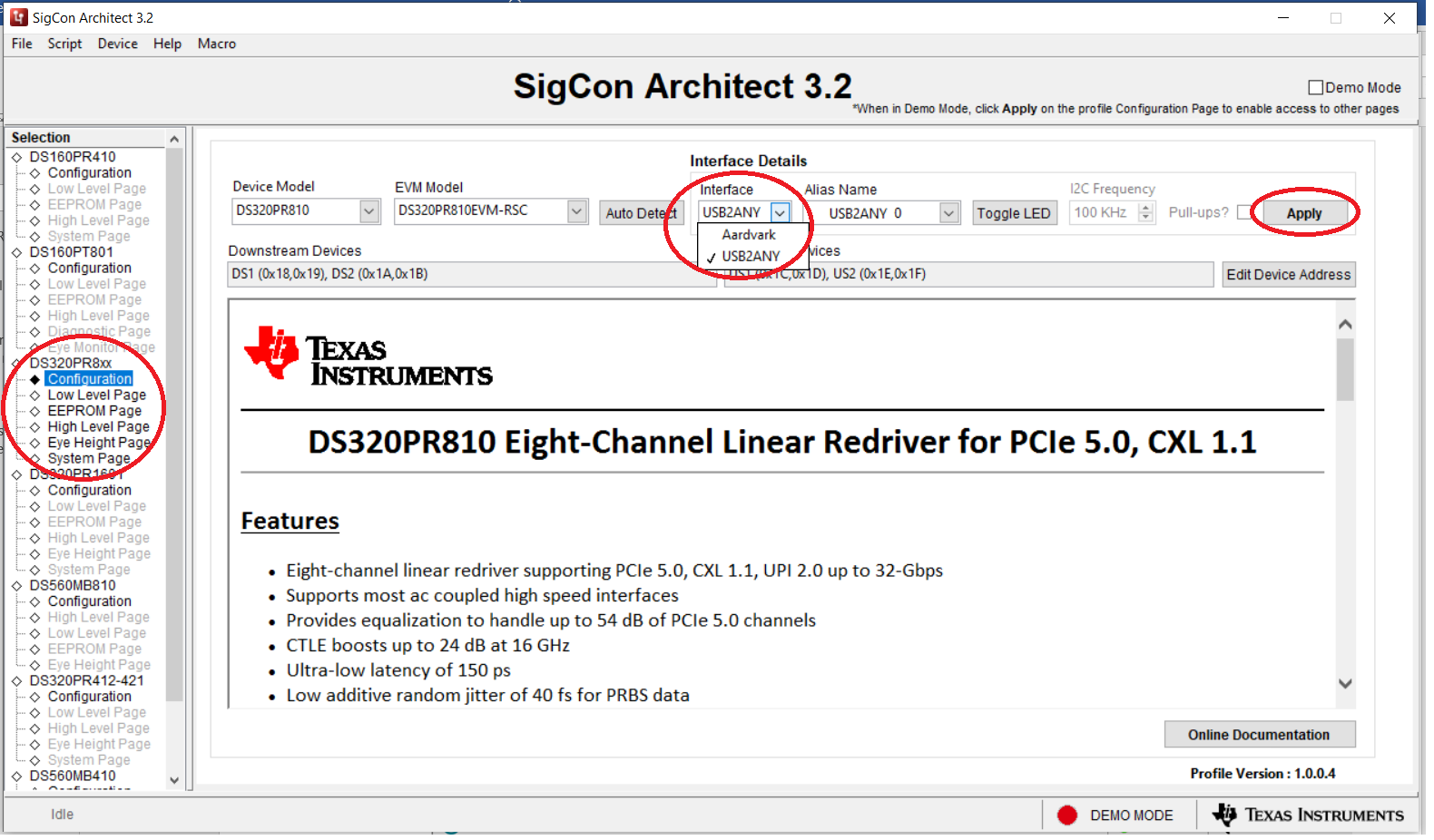The image size is (1434, 840).
Task: Click the Toggle LED button
Action: pos(1014,213)
